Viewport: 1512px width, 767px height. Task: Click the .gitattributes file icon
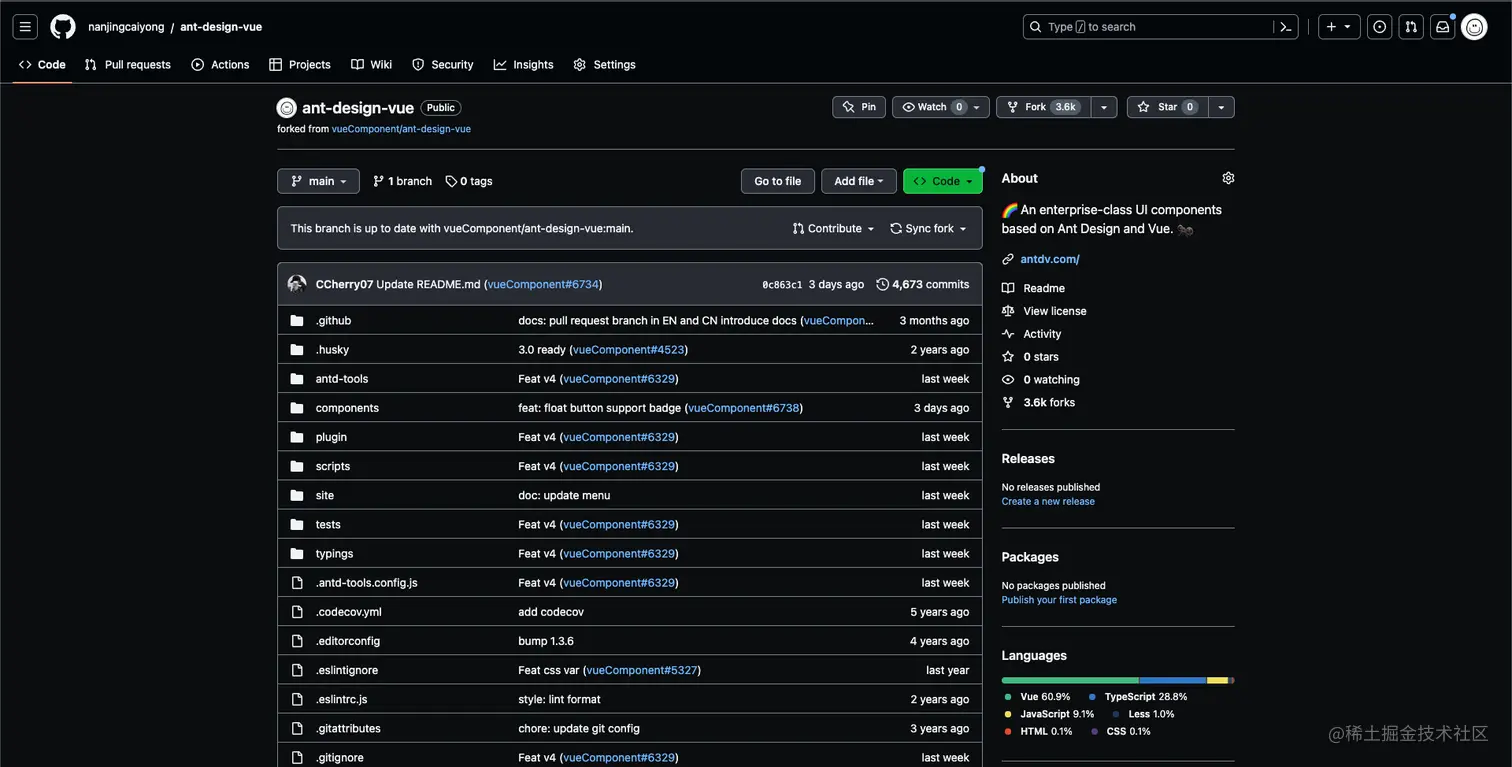297,728
